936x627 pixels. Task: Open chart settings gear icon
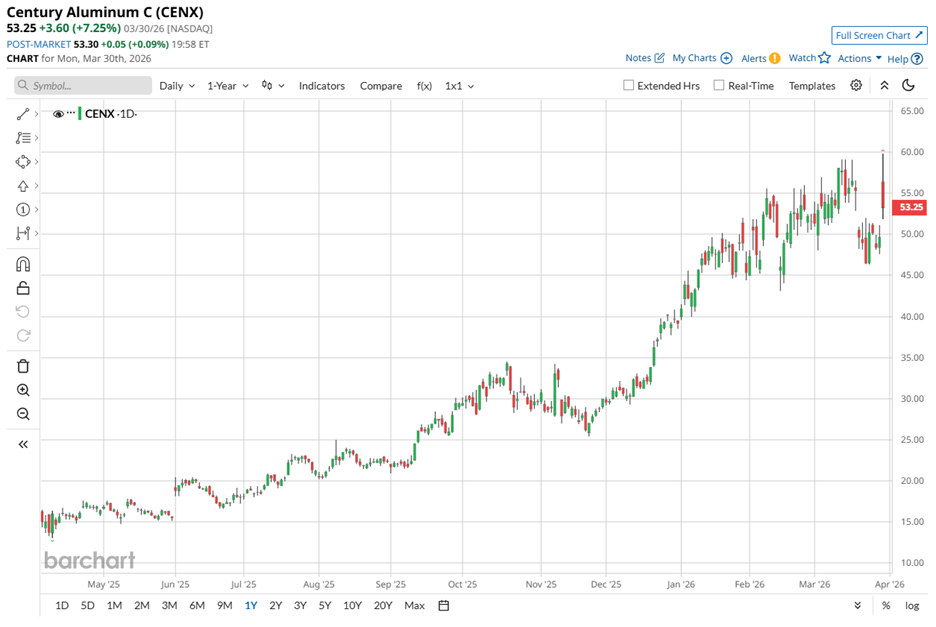(856, 86)
